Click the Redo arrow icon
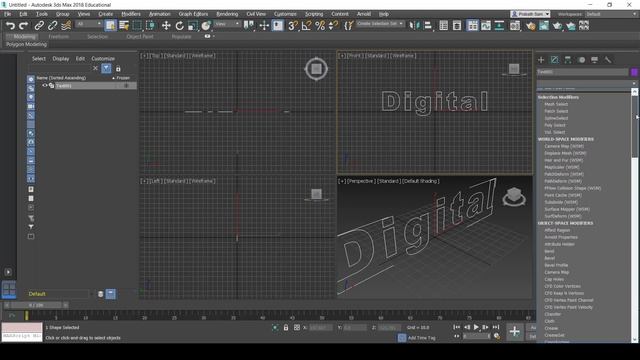This screenshot has height=360, width=640. 23,26
